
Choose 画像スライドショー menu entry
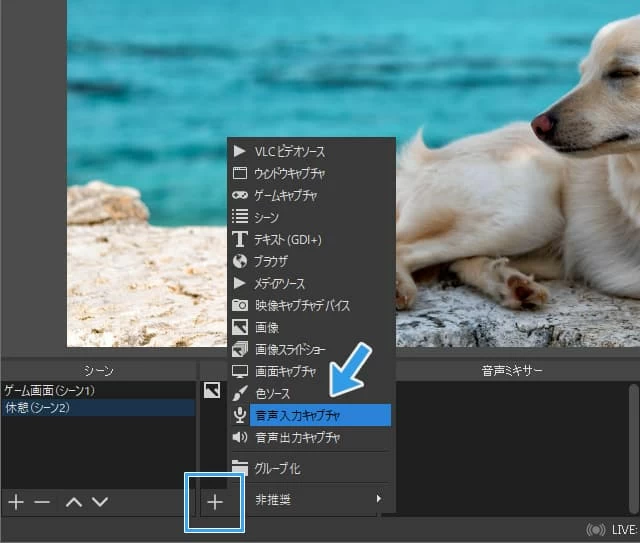pos(311,349)
